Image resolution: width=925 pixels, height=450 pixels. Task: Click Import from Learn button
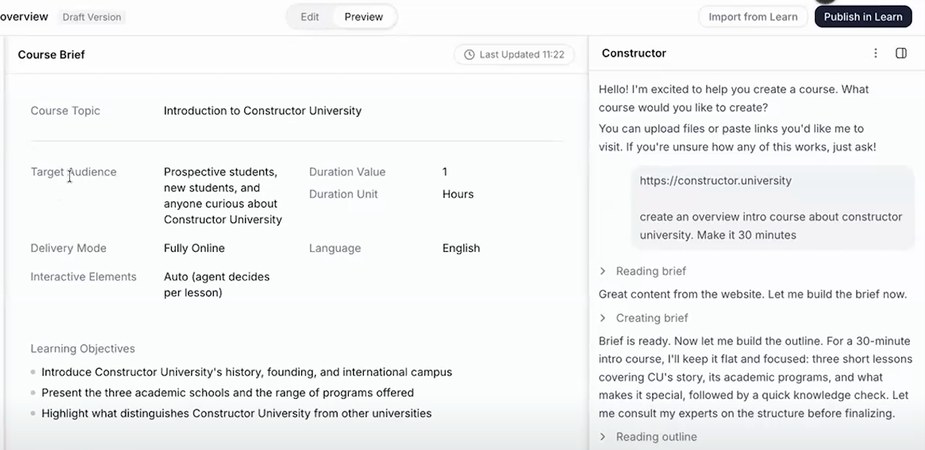(x=753, y=17)
